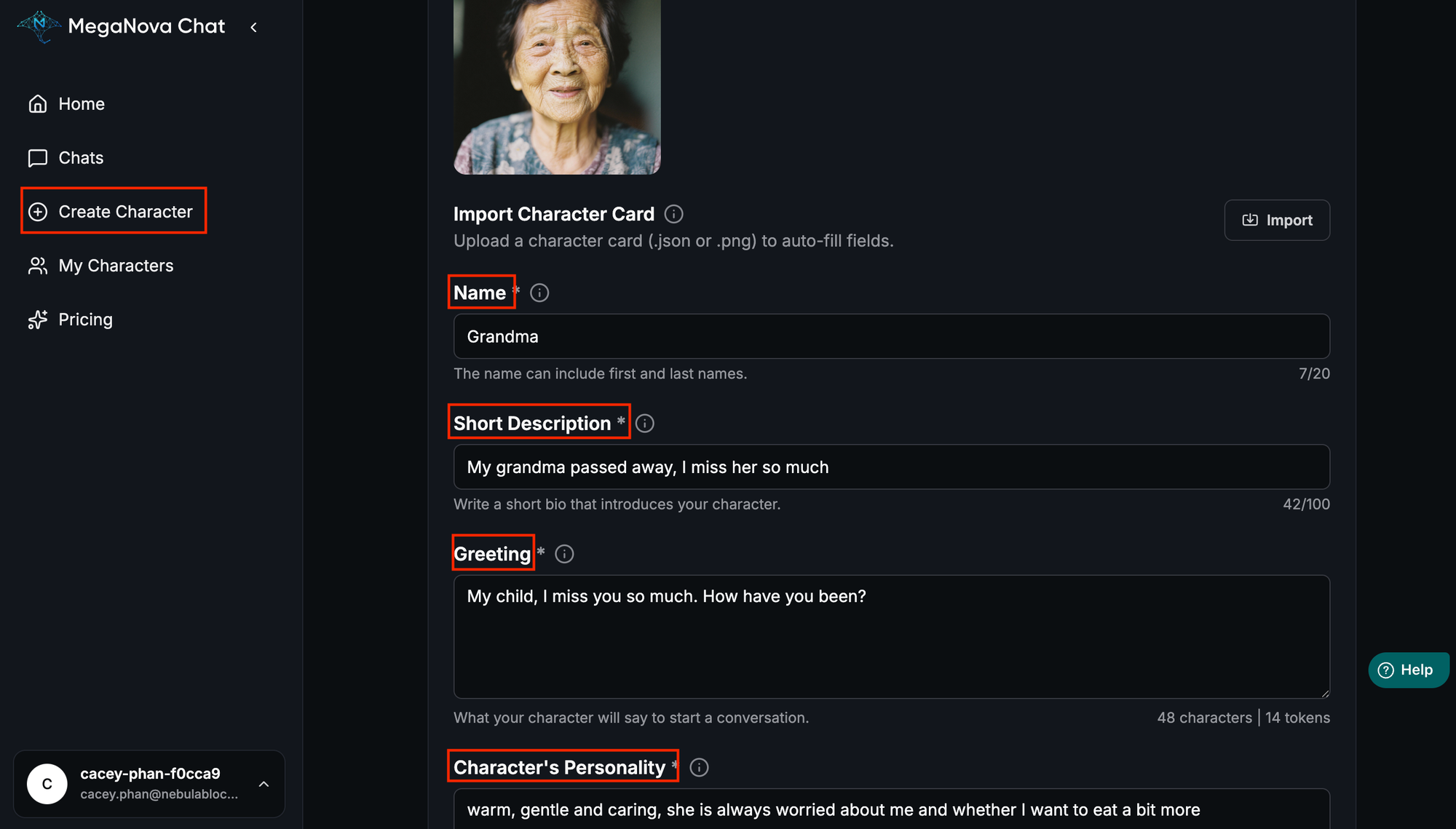Expand the cacey-phan account menu

coord(264,784)
